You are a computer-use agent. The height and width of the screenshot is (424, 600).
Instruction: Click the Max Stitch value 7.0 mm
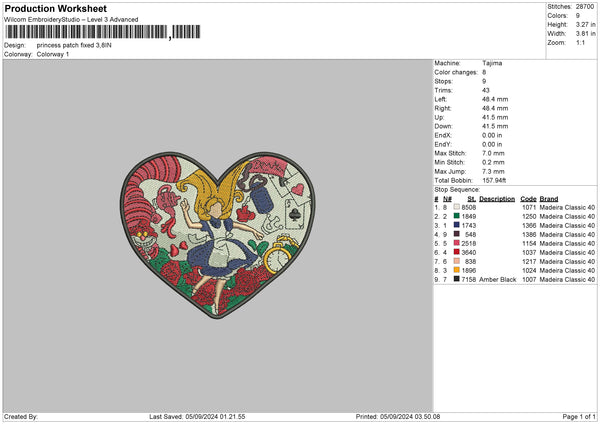coord(493,153)
